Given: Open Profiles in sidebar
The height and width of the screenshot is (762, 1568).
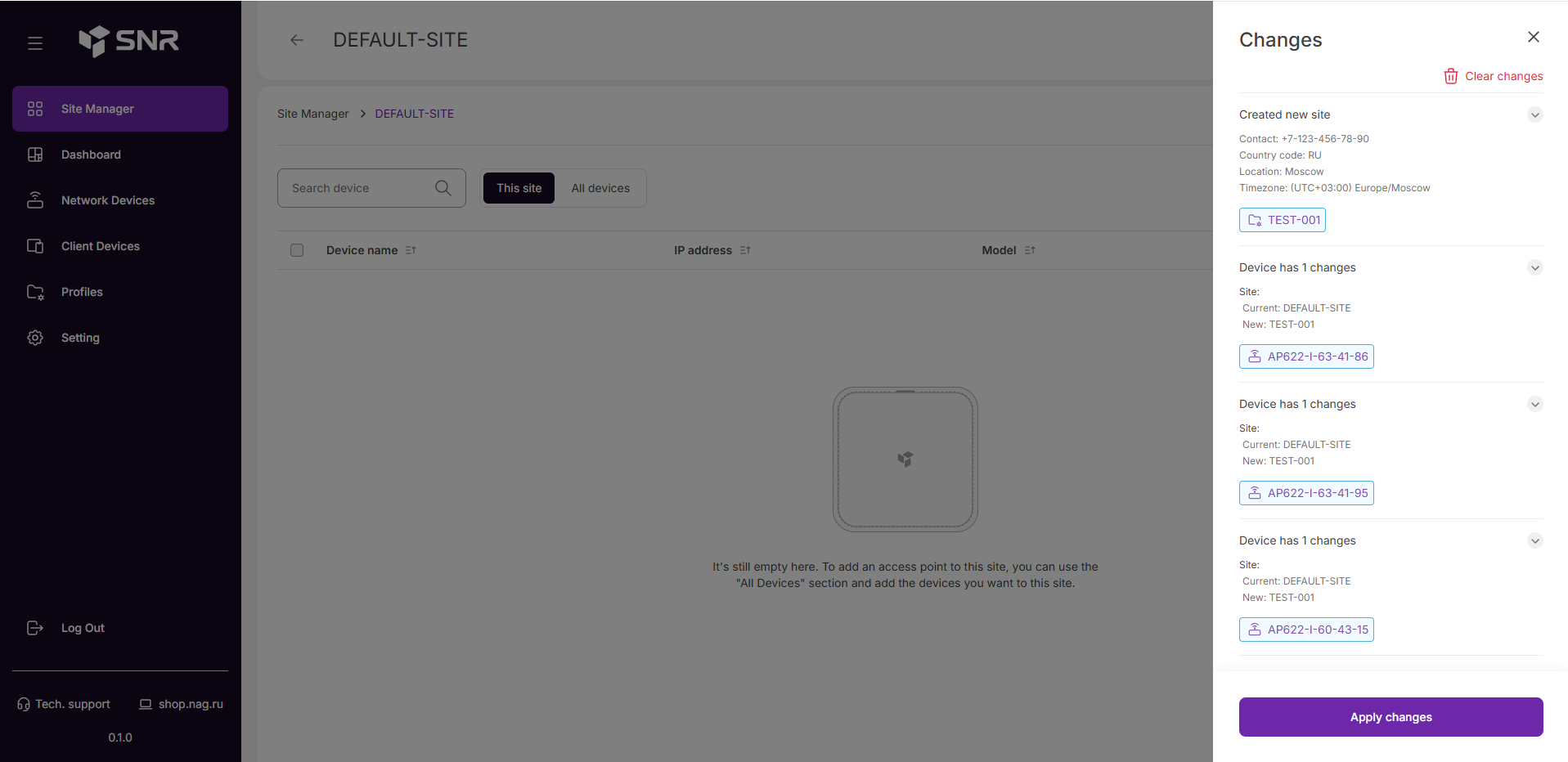Looking at the screenshot, I should pos(82,292).
